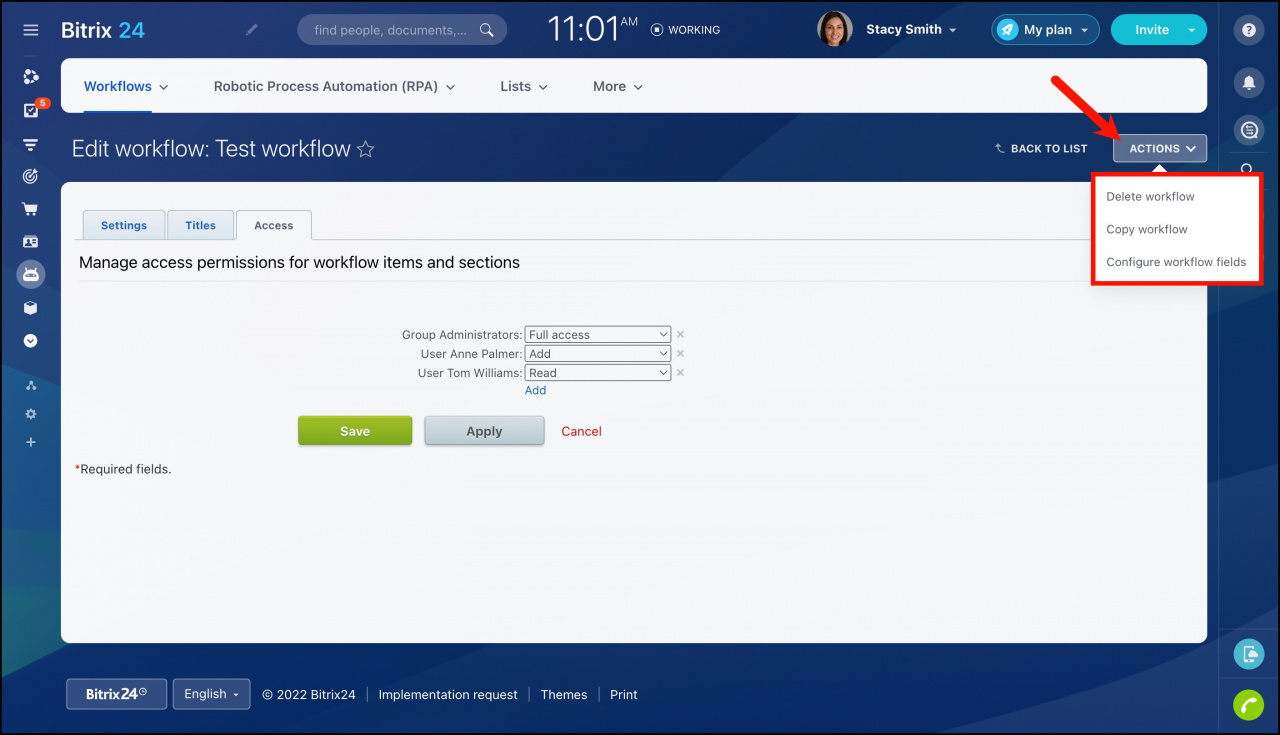Click the Bitrix 24 header logo

click(103, 30)
